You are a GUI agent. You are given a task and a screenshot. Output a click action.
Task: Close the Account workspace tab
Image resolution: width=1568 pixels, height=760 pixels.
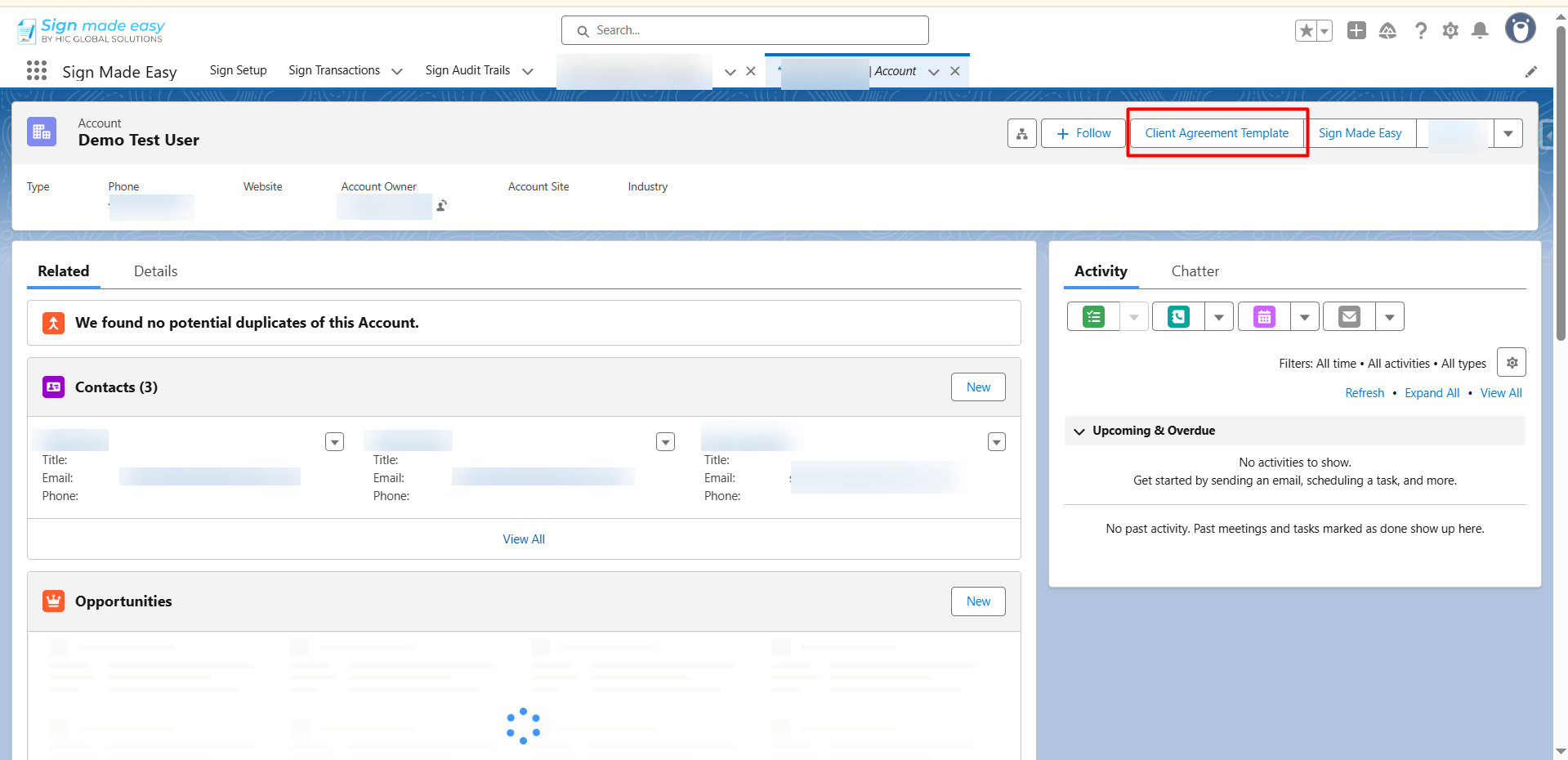pyautogui.click(x=955, y=71)
